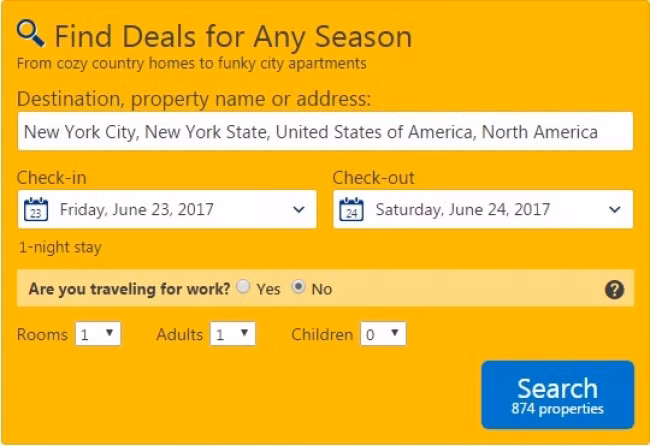Select No for traveling for work

tap(297, 288)
